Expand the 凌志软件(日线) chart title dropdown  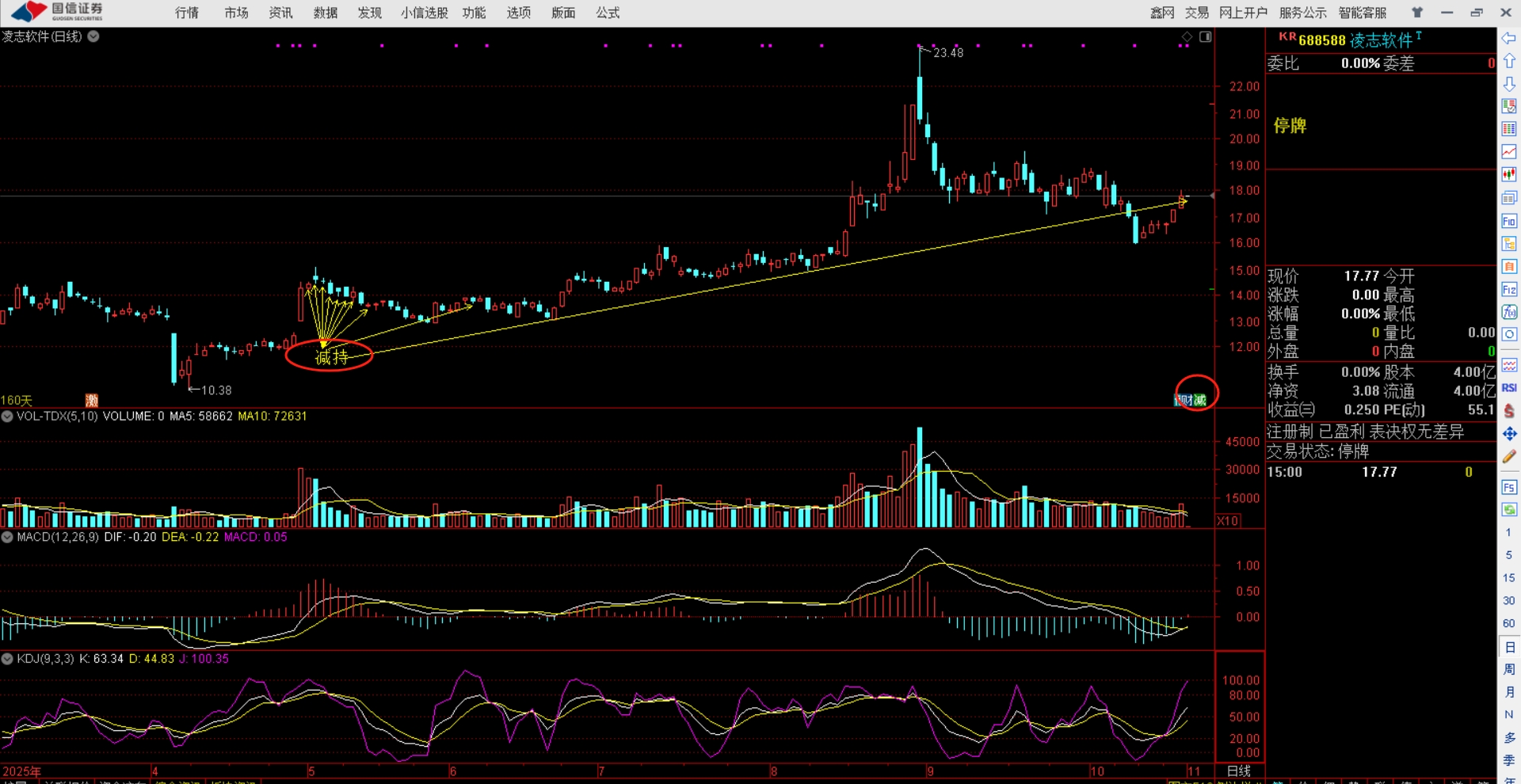[x=93, y=36]
